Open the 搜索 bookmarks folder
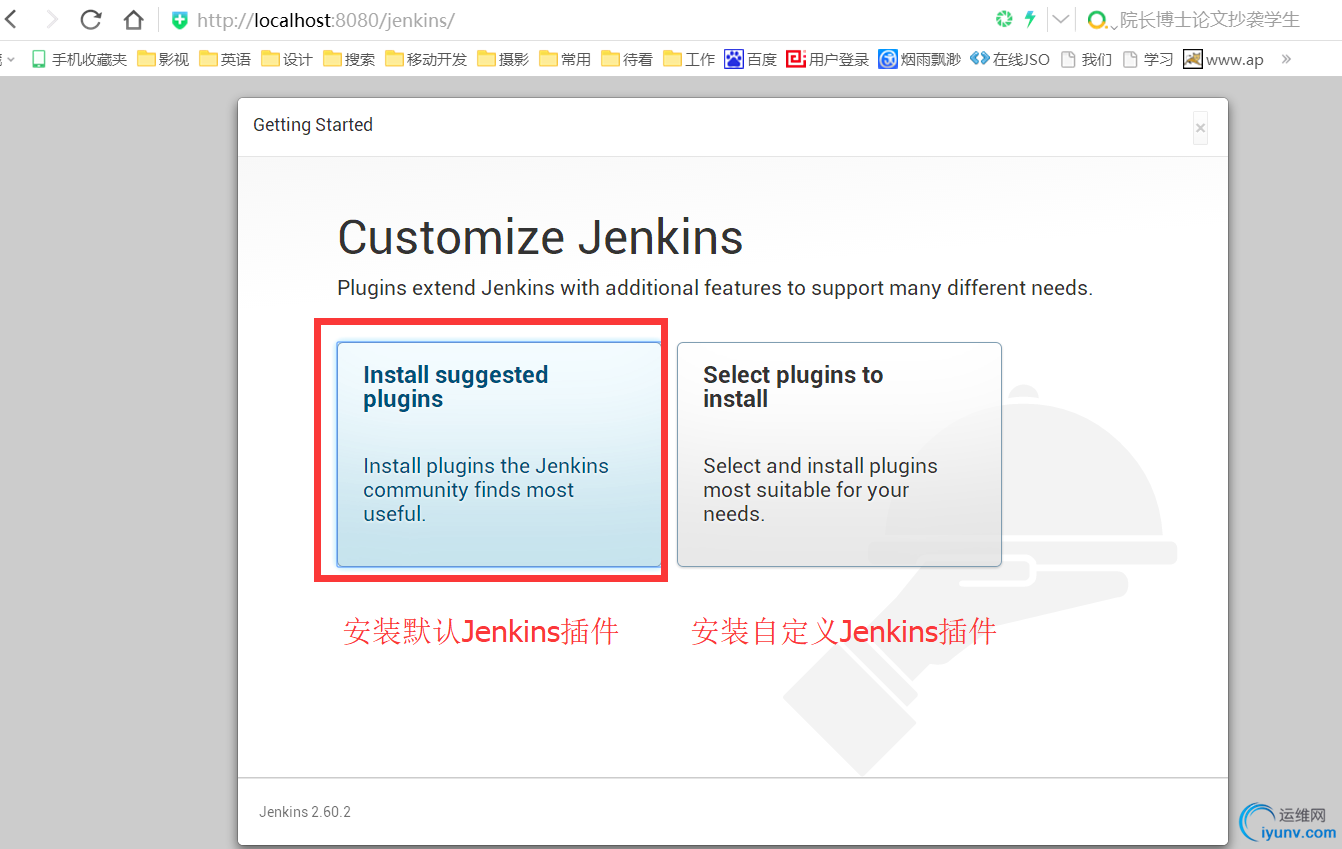This screenshot has width=1342, height=849. pos(349,59)
